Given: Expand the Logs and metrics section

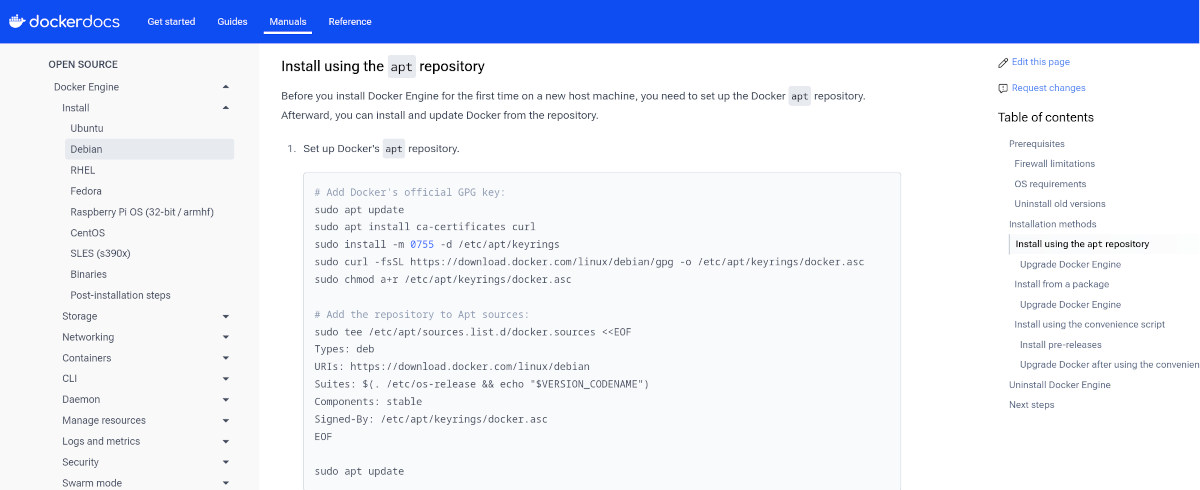Looking at the screenshot, I should pyautogui.click(x=226, y=441).
